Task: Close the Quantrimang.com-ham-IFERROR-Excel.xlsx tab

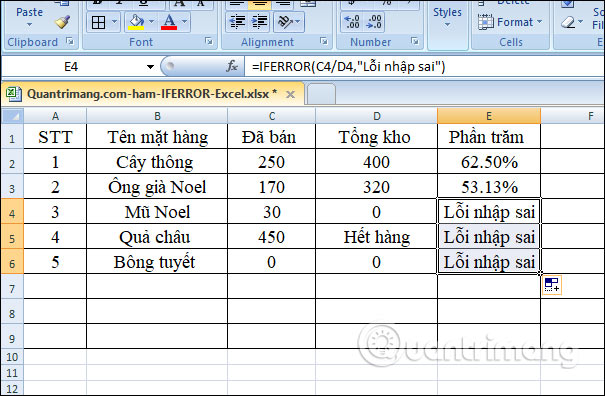Action: tap(290, 94)
